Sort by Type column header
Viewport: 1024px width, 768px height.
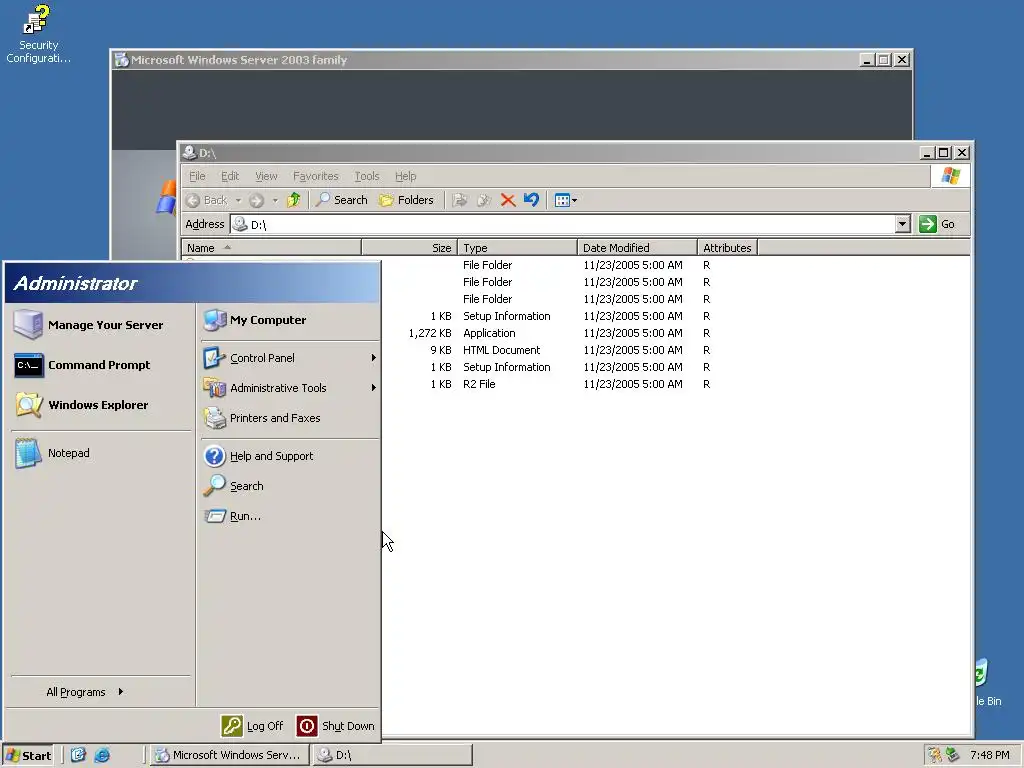click(517, 248)
